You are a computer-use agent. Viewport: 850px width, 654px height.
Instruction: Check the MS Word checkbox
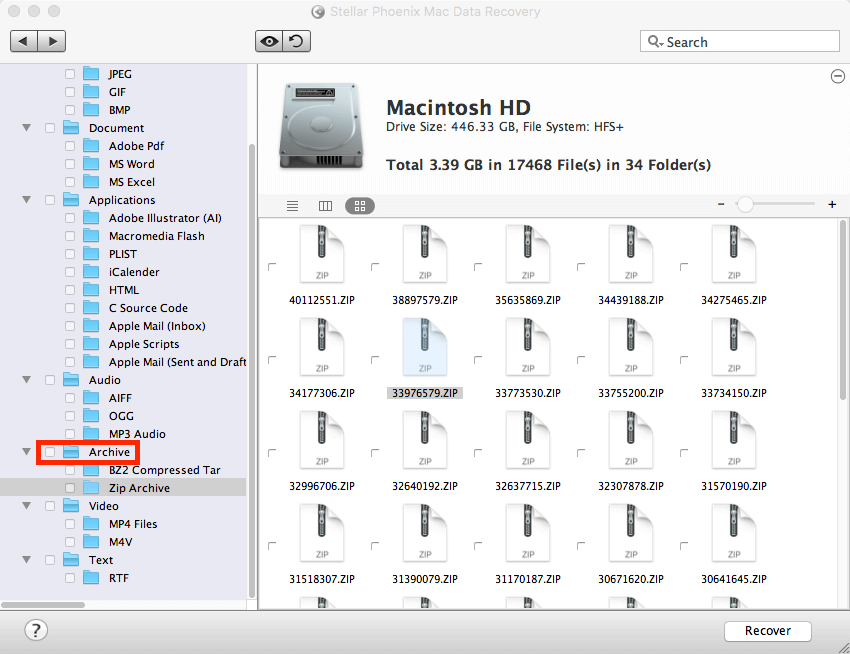70,164
